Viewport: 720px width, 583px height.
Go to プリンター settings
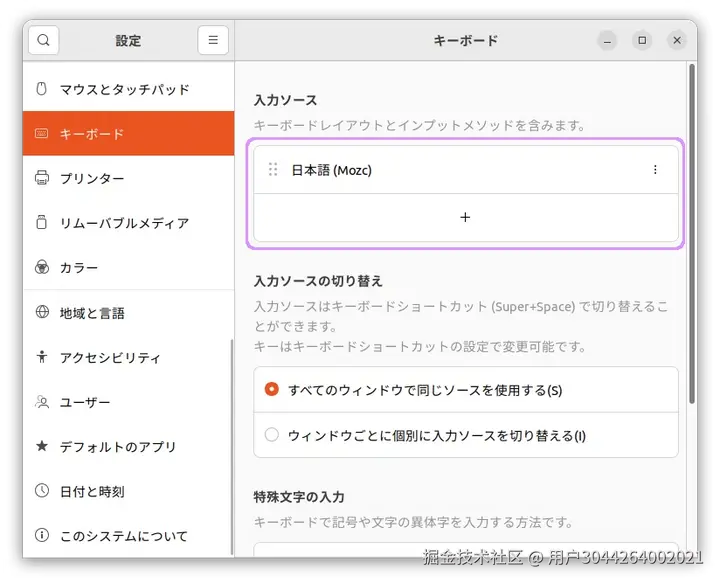pos(129,178)
